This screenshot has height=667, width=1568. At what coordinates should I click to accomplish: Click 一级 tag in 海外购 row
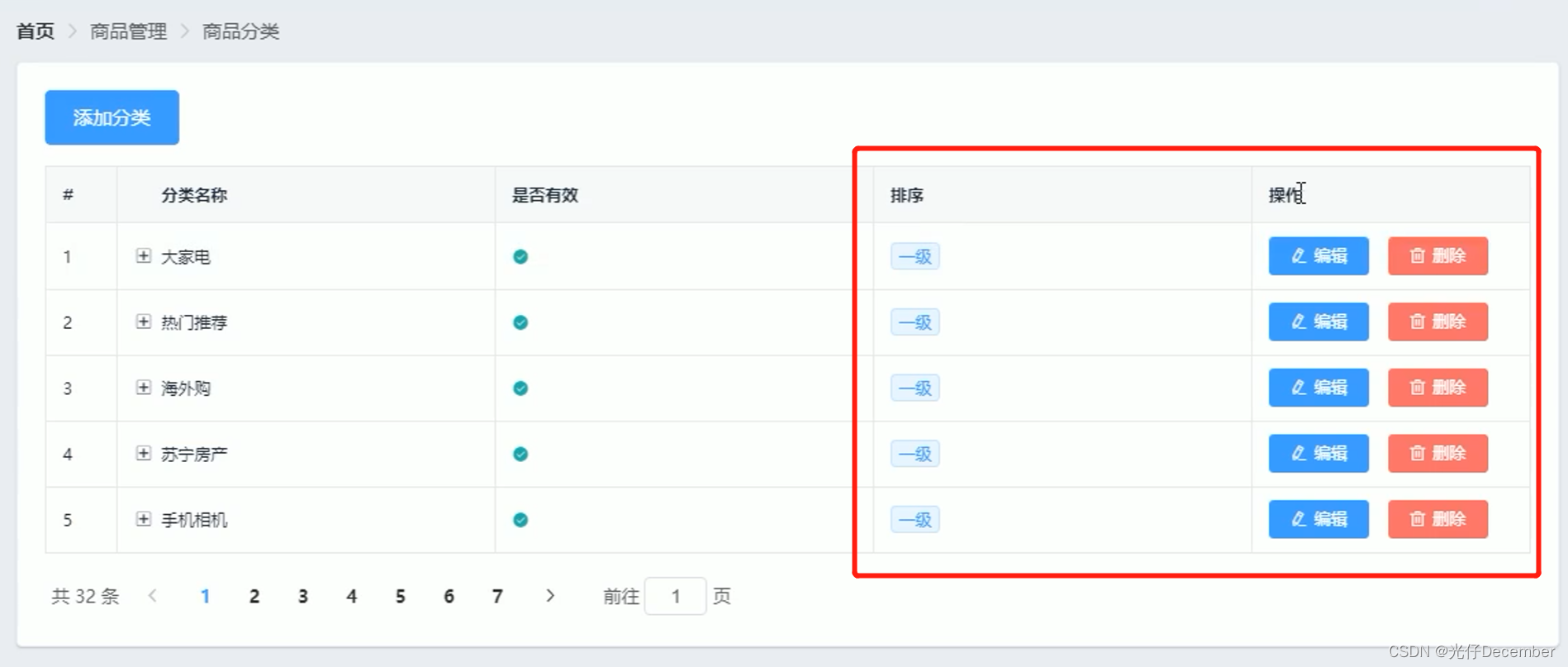tap(915, 388)
